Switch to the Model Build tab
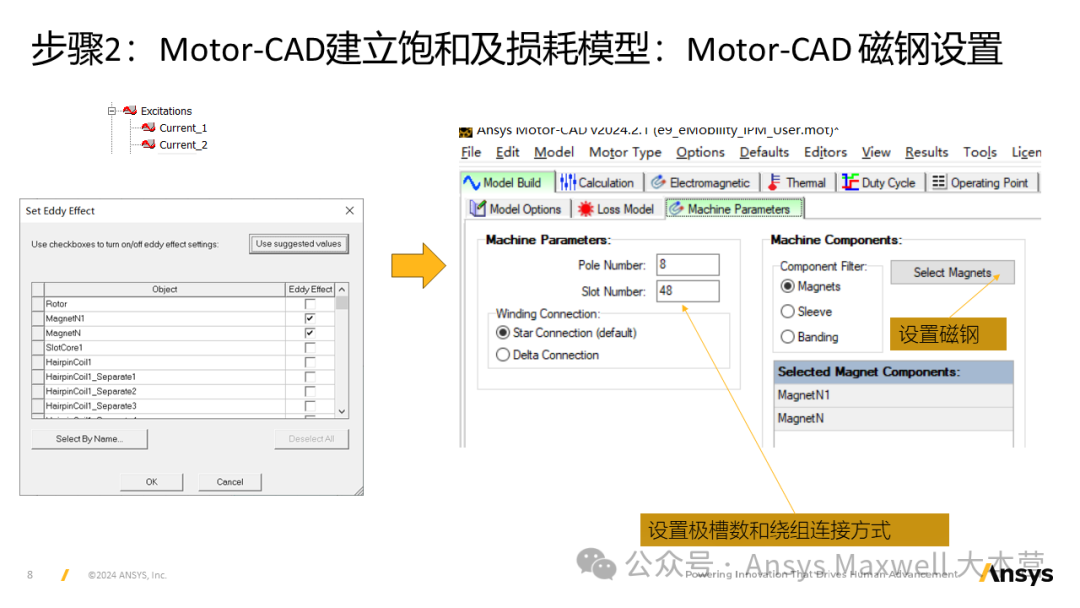1080x608 pixels. (507, 182)
